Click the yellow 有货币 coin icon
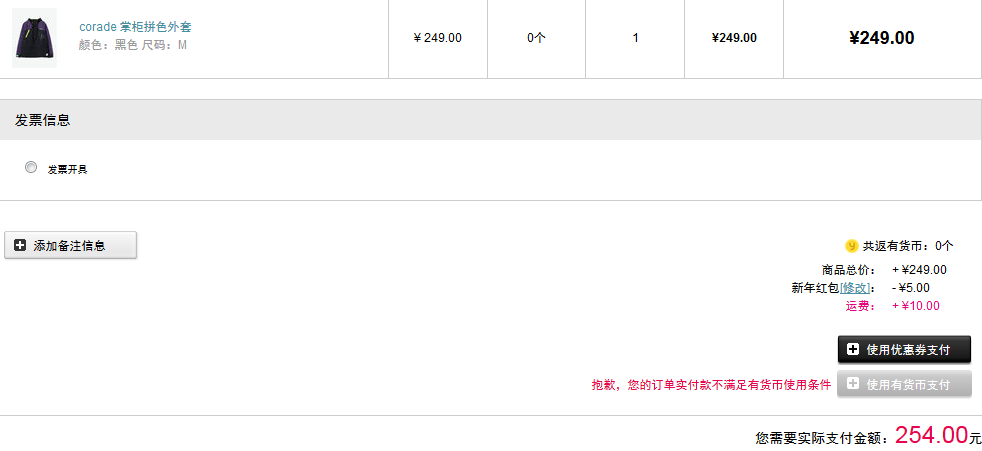This screenshot has height=451, width=982. (x=851, y=246)
